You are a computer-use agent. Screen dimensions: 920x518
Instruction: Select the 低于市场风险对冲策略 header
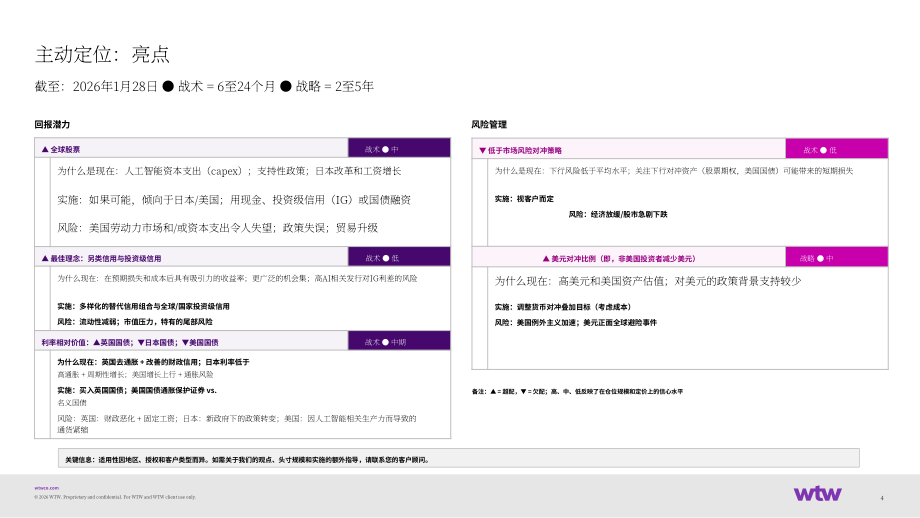(x=628, y=150)
